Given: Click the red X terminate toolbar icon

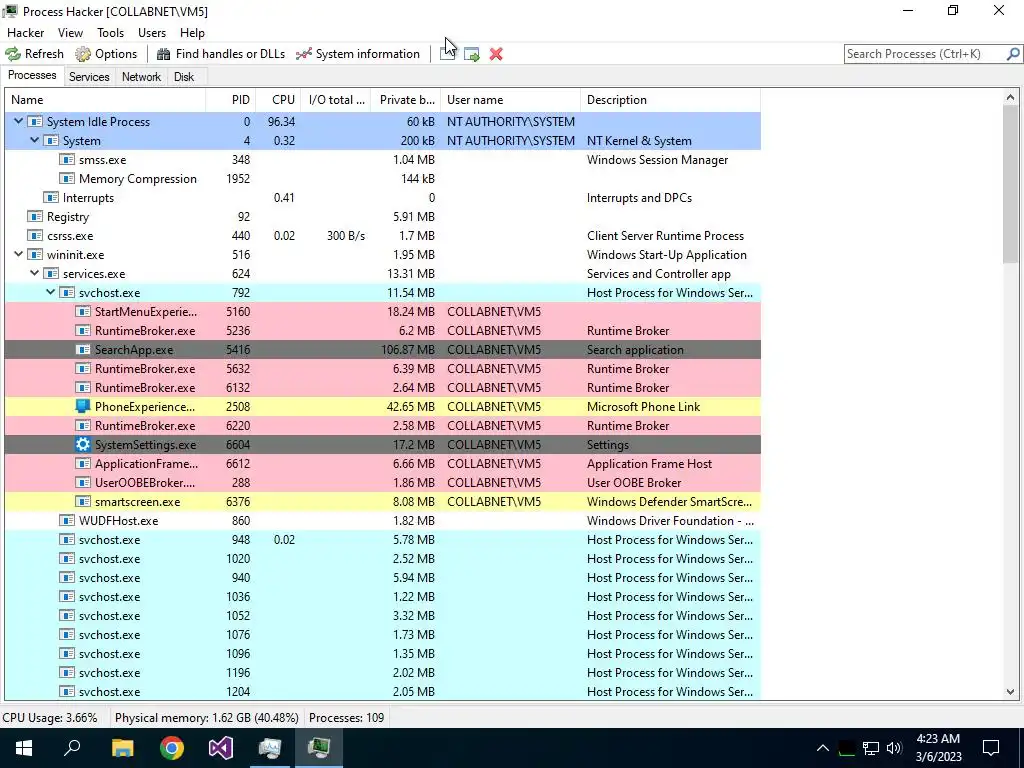Looking at the screenshot, I should (496, 54).
